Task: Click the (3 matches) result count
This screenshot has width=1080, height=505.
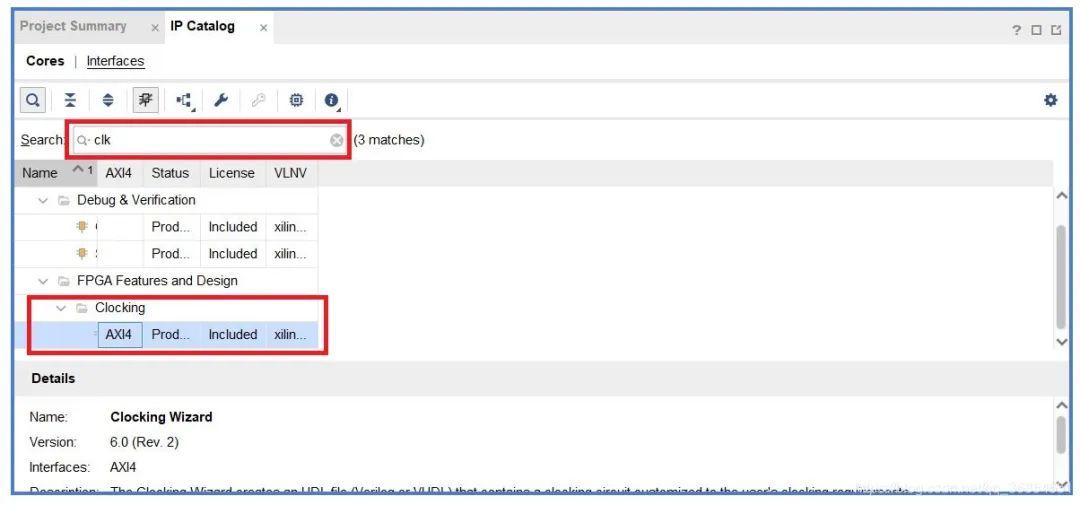Action: (x=389, y=141)
